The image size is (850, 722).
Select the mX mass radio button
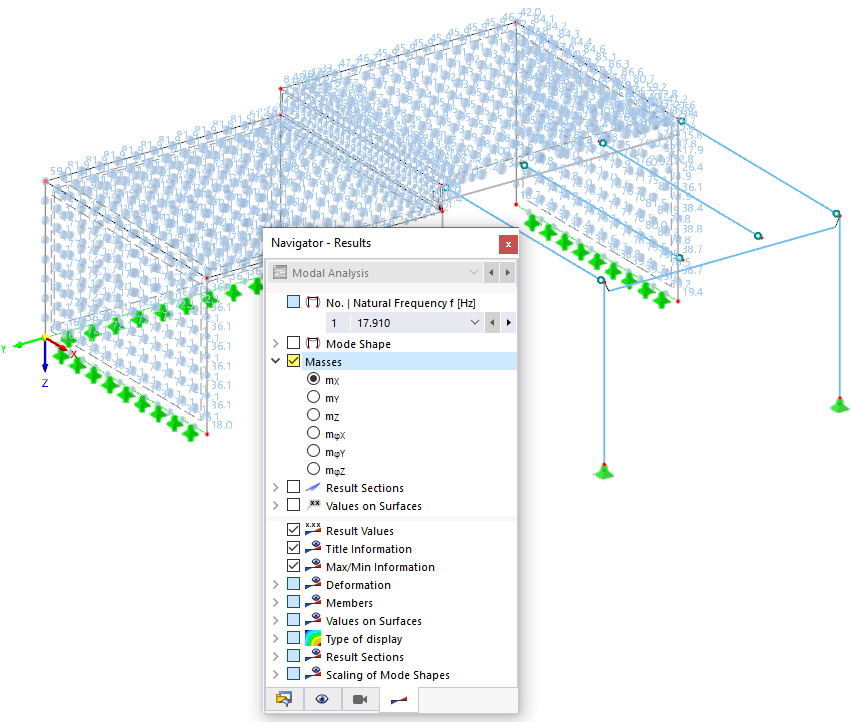(311, 379)
